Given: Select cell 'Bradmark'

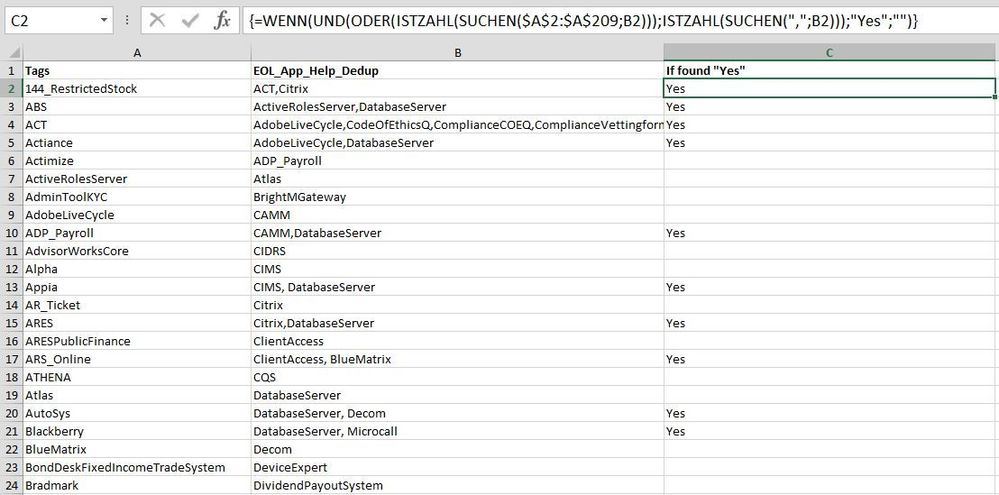Looking at the screenshot, I should 137,486.
